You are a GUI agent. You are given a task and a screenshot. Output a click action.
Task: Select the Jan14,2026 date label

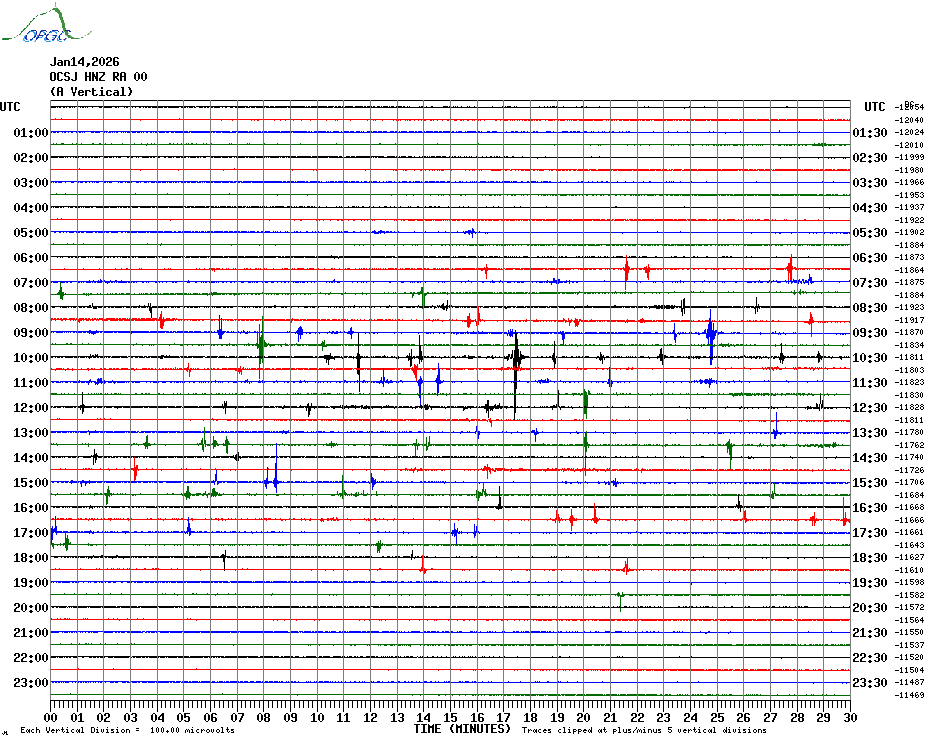[x=84, y=62]
